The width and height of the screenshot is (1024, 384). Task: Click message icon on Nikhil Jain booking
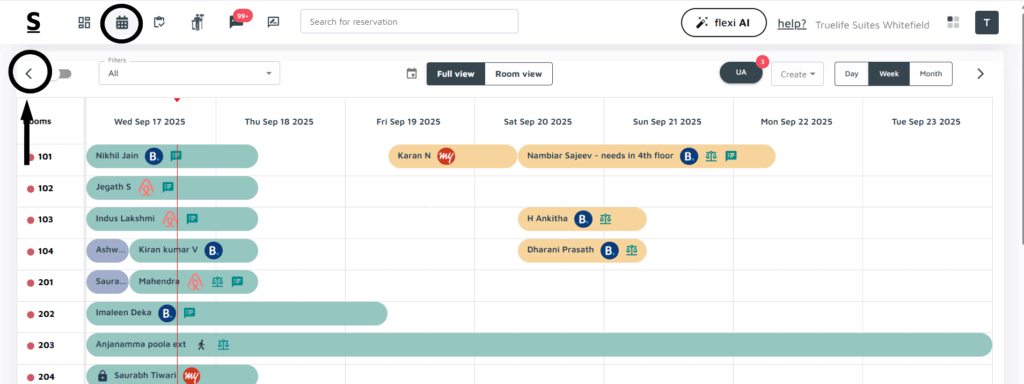[176, 156]
